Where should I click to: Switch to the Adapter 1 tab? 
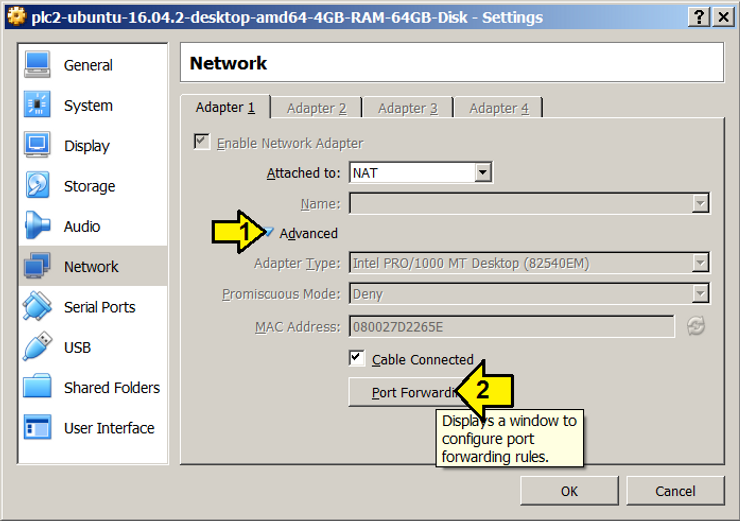[226, 107]
